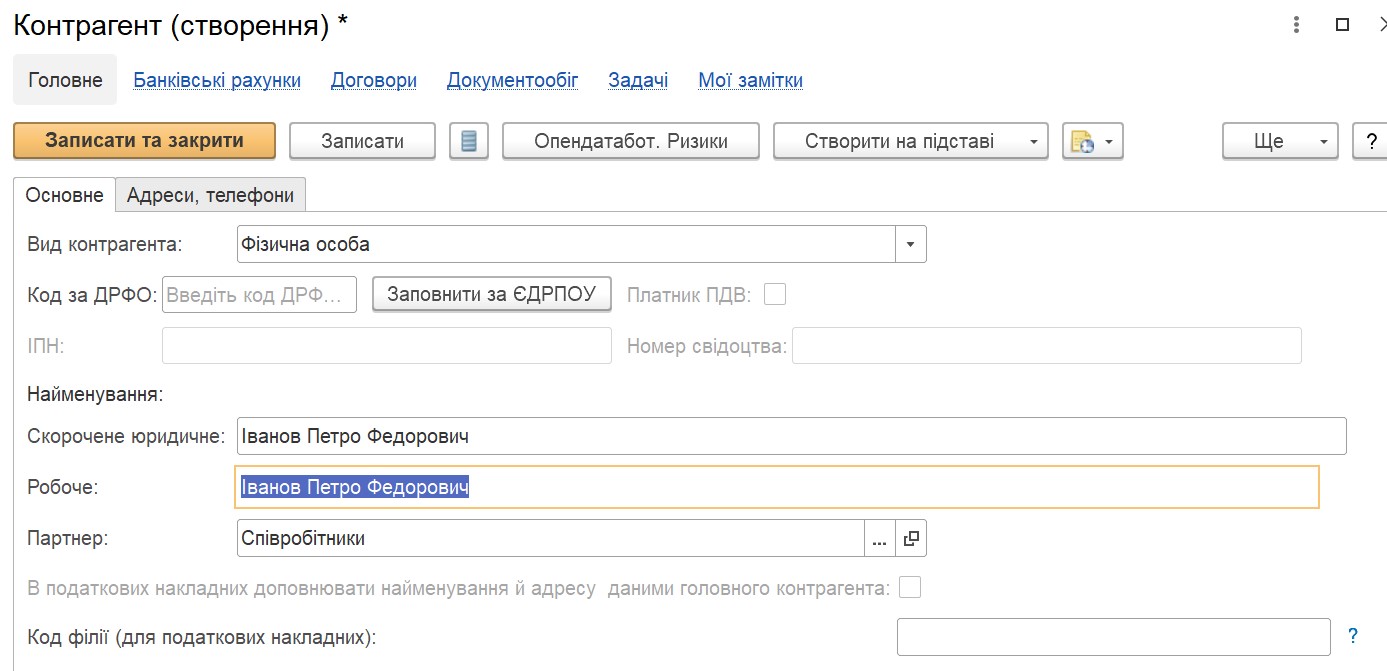Click the Опендатабот. Ризики button

coord(630,141)
